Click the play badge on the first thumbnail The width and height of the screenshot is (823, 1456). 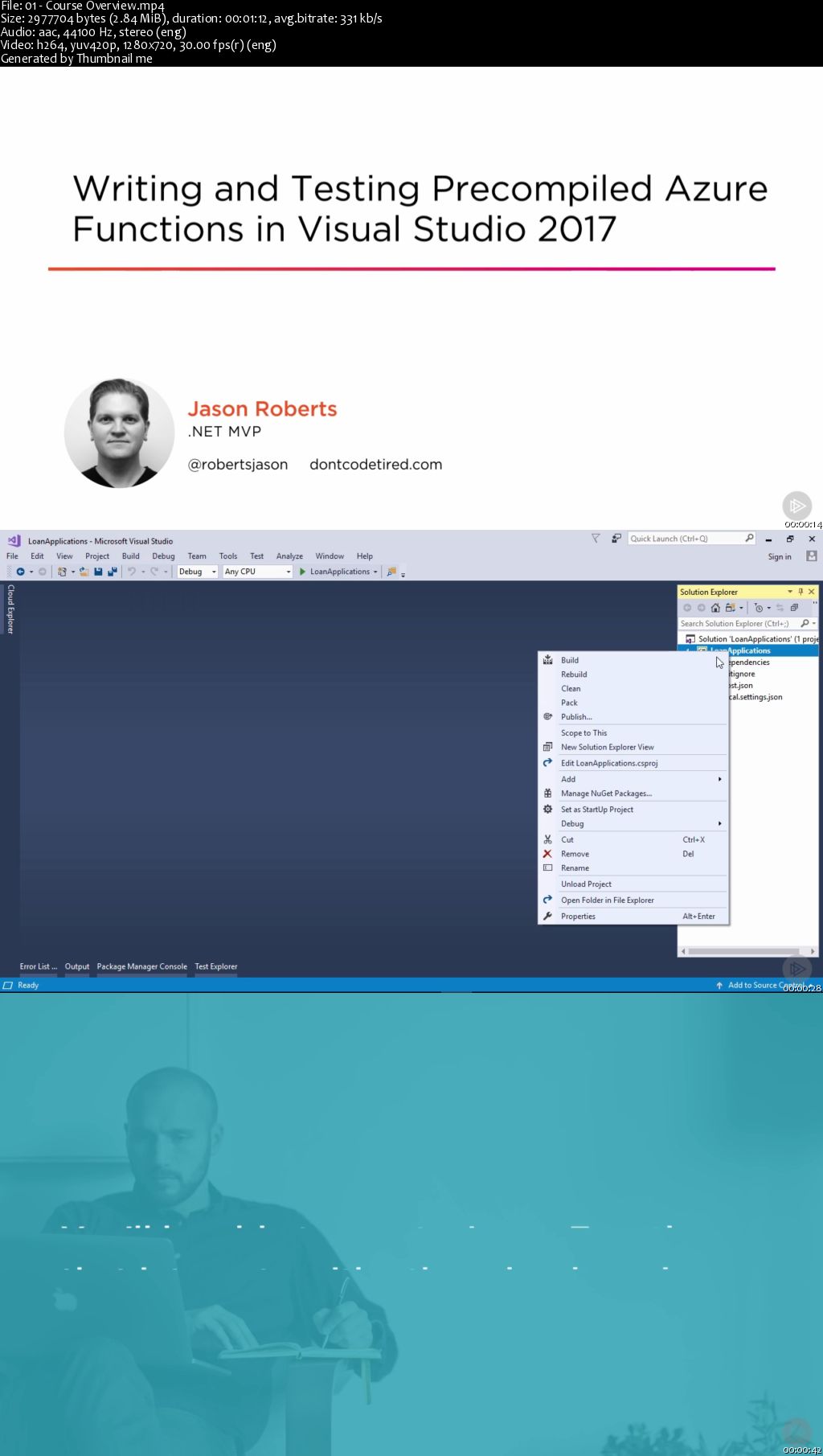(x=797, y=506)
